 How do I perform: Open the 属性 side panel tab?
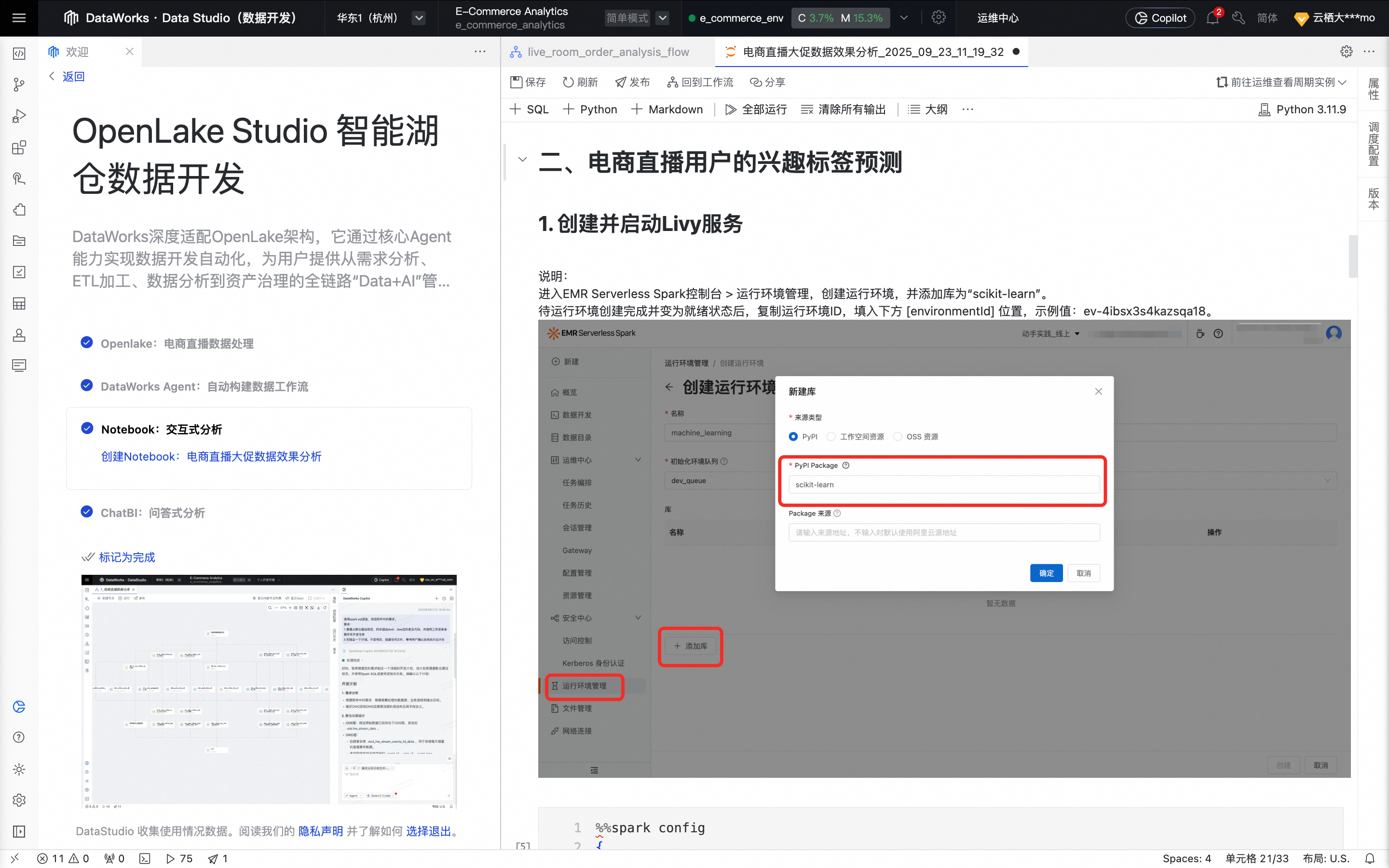tap(1374, 89)
